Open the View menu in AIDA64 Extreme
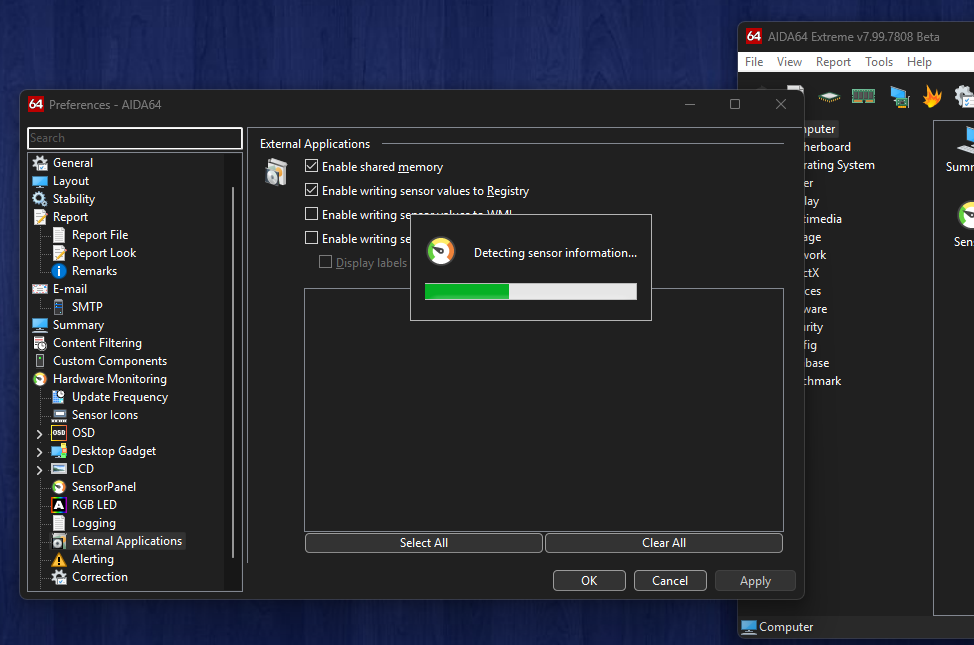974x645 pixels. click(789, 62)
